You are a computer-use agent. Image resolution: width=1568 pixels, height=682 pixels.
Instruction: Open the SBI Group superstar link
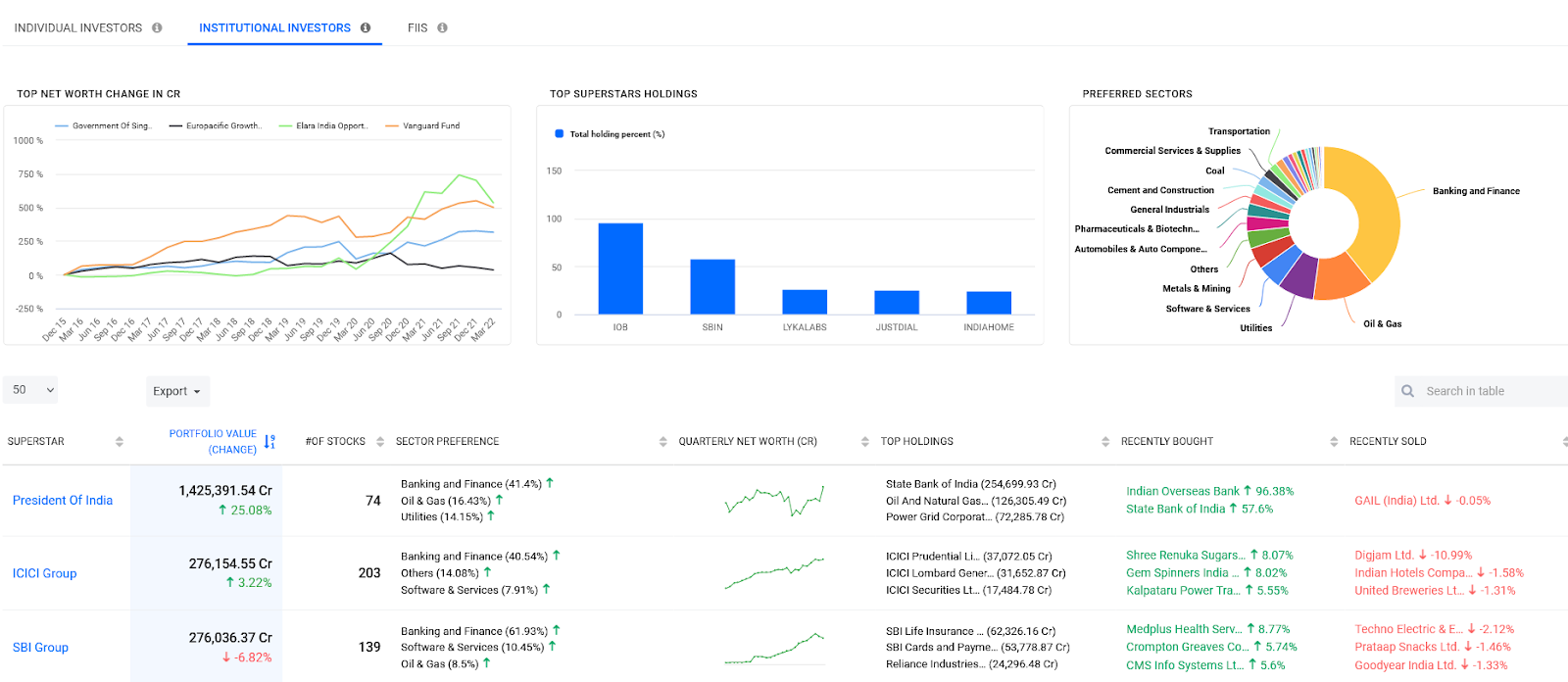[40, 648]
